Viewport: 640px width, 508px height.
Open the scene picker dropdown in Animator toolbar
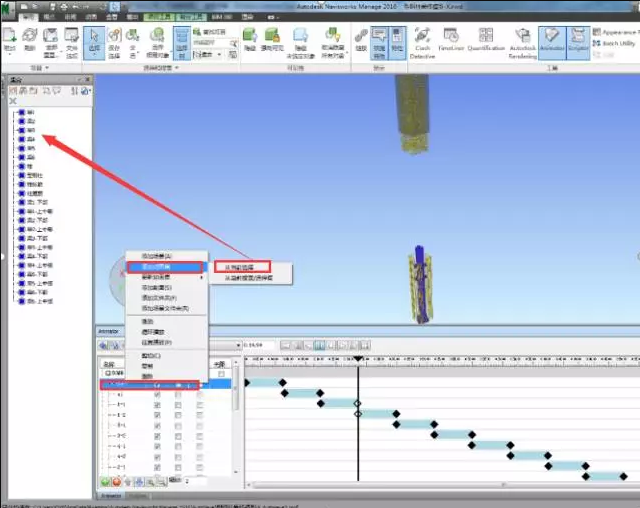coord(238,346)
